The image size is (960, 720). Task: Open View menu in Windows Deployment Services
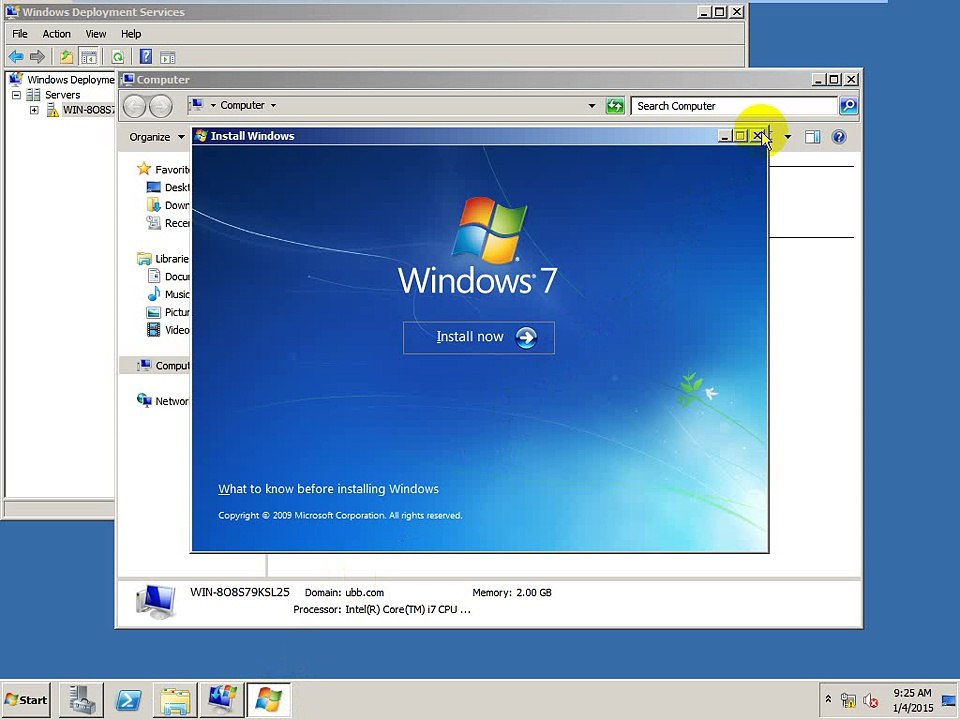(x=96, y=34)
